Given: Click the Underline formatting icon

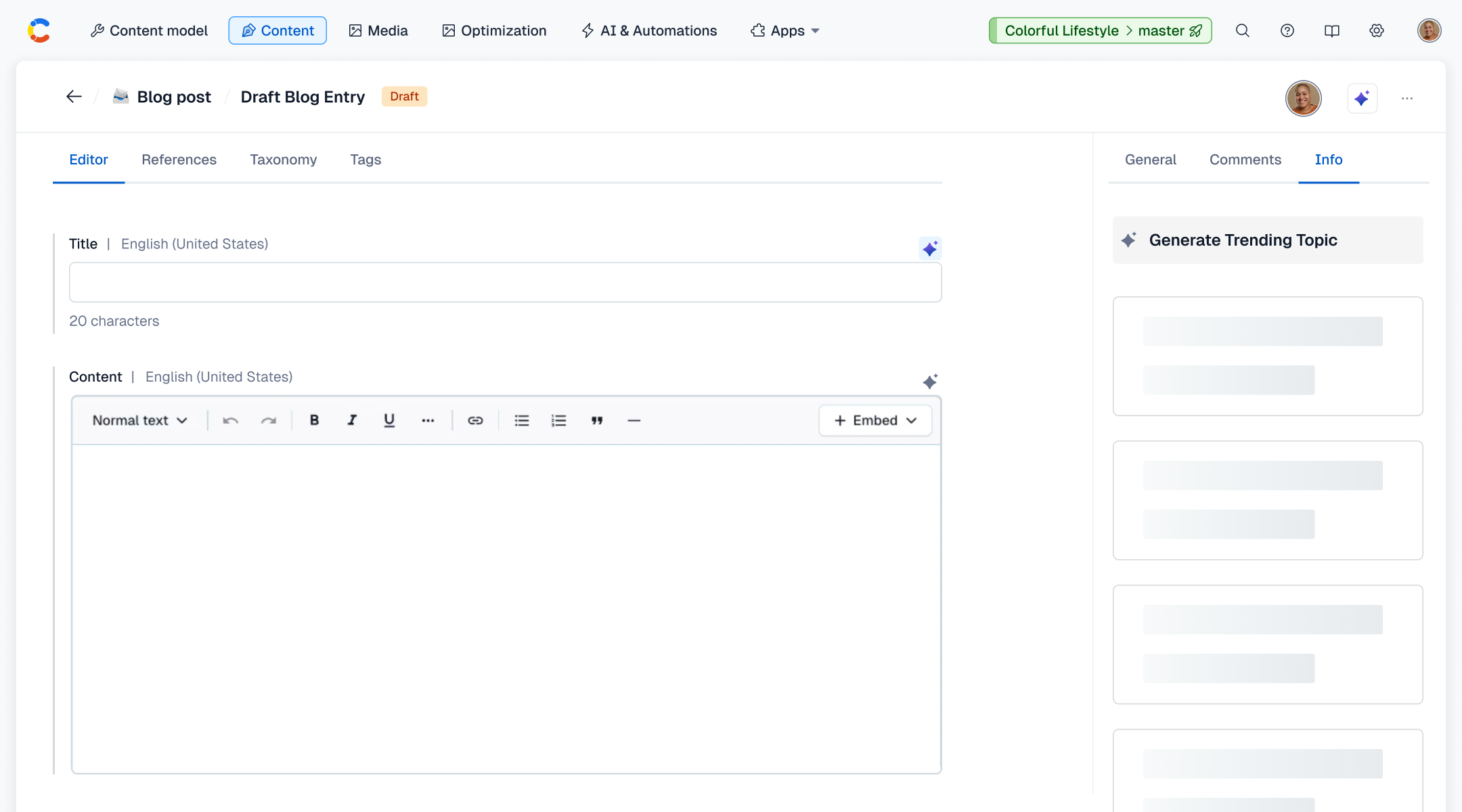Looking at the screenshot, I should tap(389, 420).
